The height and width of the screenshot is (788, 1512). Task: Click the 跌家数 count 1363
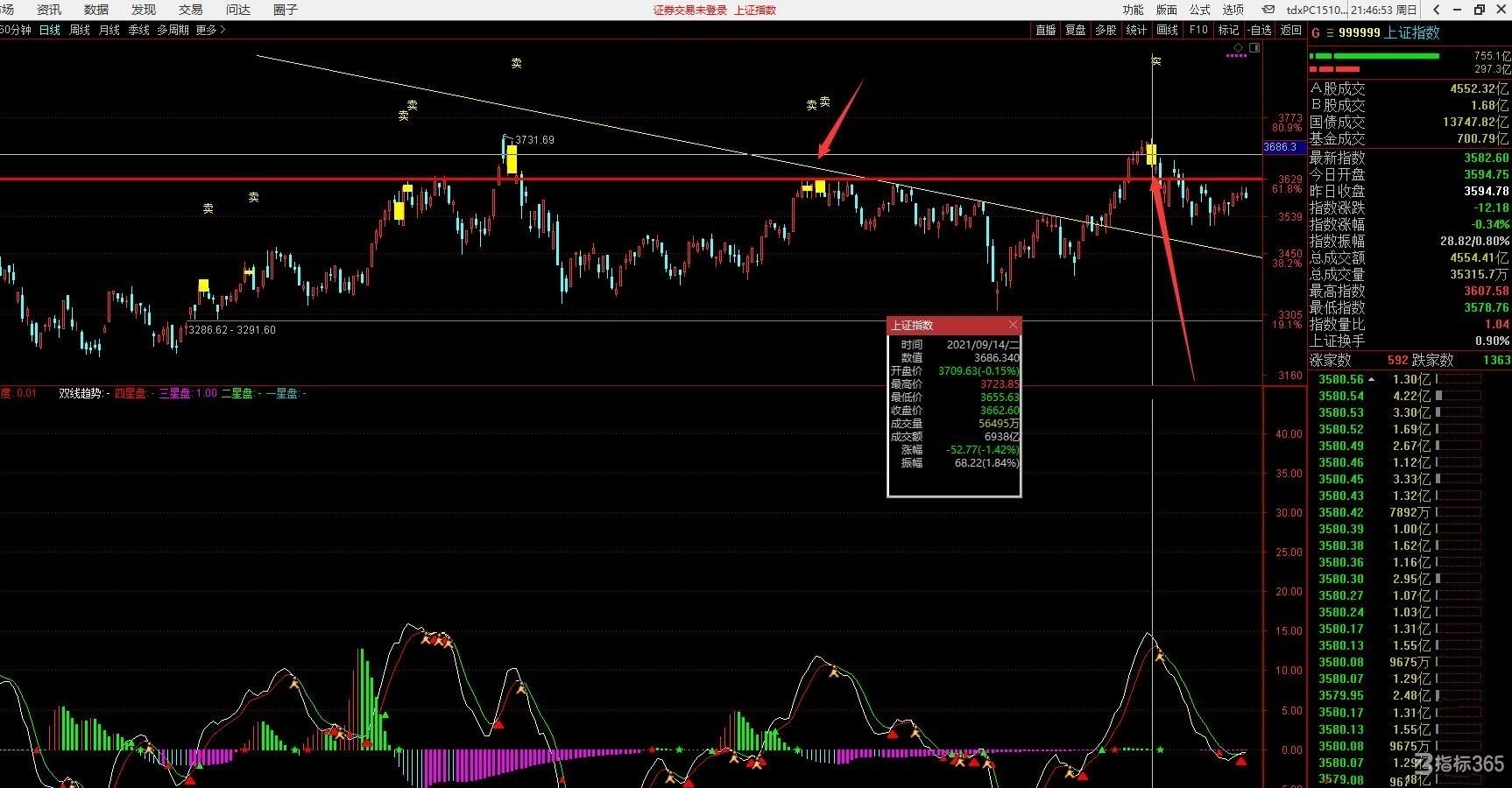(x=1496, y=360)
